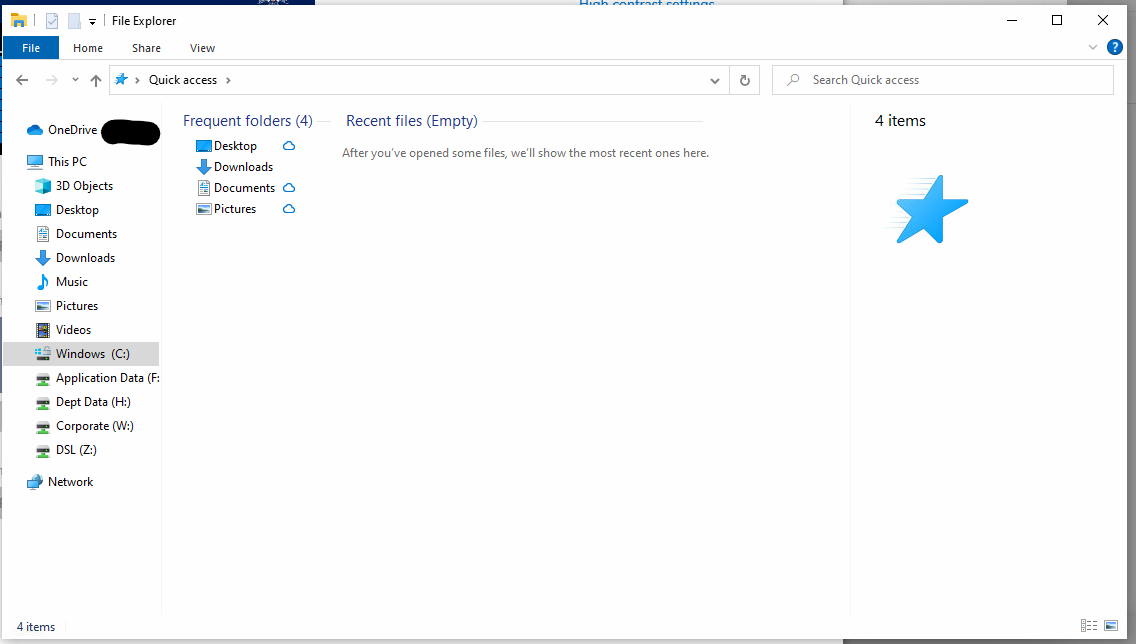Navigate up to the parent folder
This screenshot has width=1136, height=644.
(95, 79)
